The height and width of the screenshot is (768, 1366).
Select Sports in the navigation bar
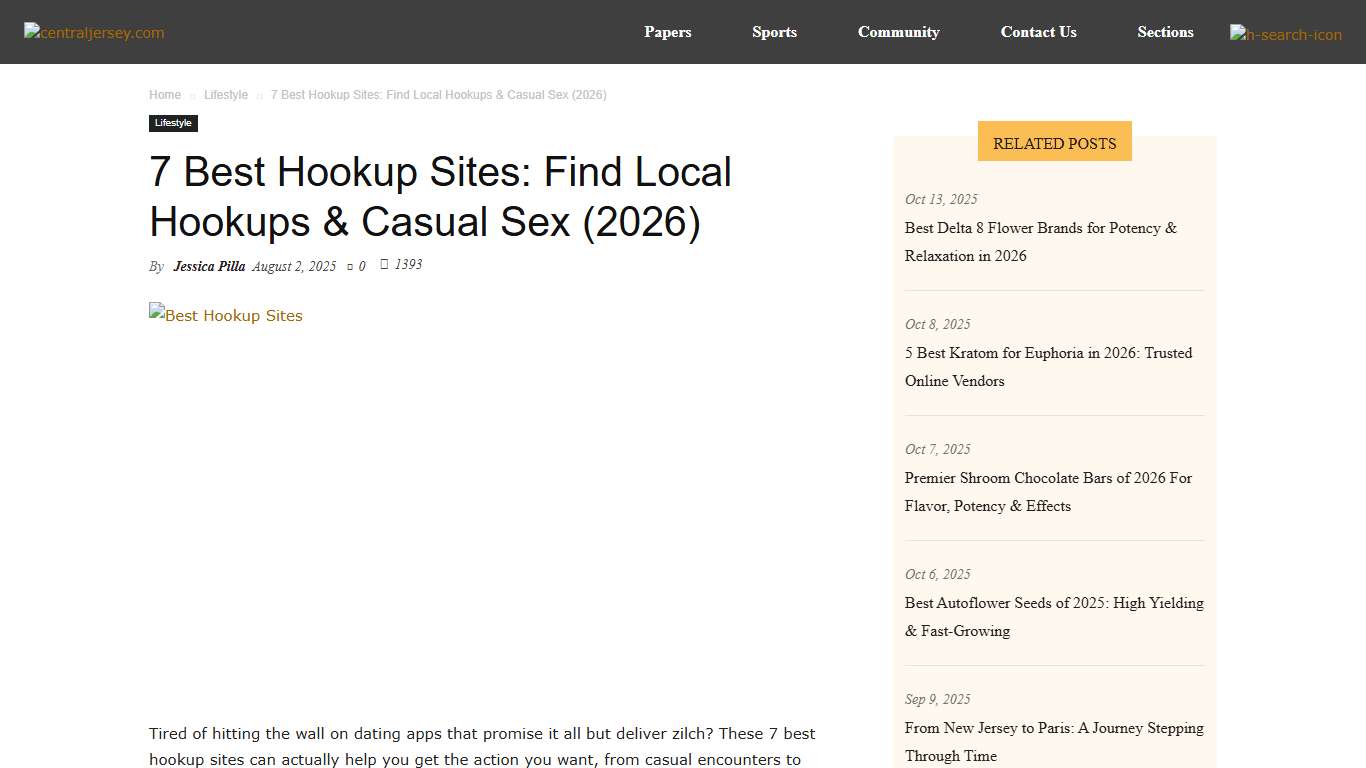click(x=774, y=32)
